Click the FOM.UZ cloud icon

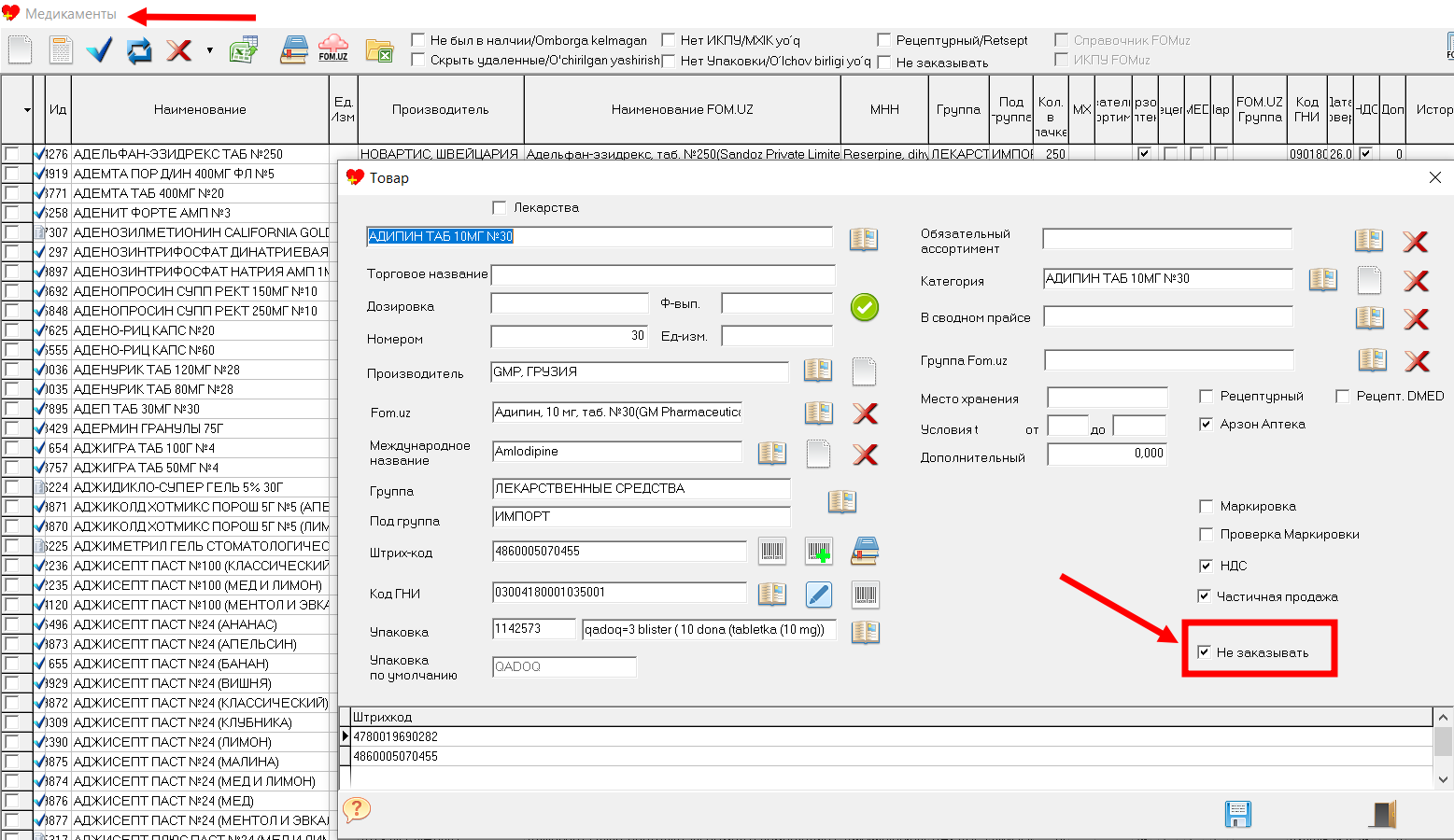[x=333, y=49]
